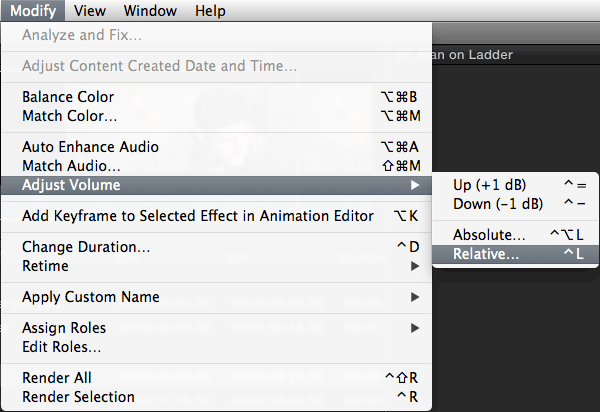Expand the Retime submenu
The height and width of the screenshot is (412, 600).
pyautogui.click(x=45, y=266)
